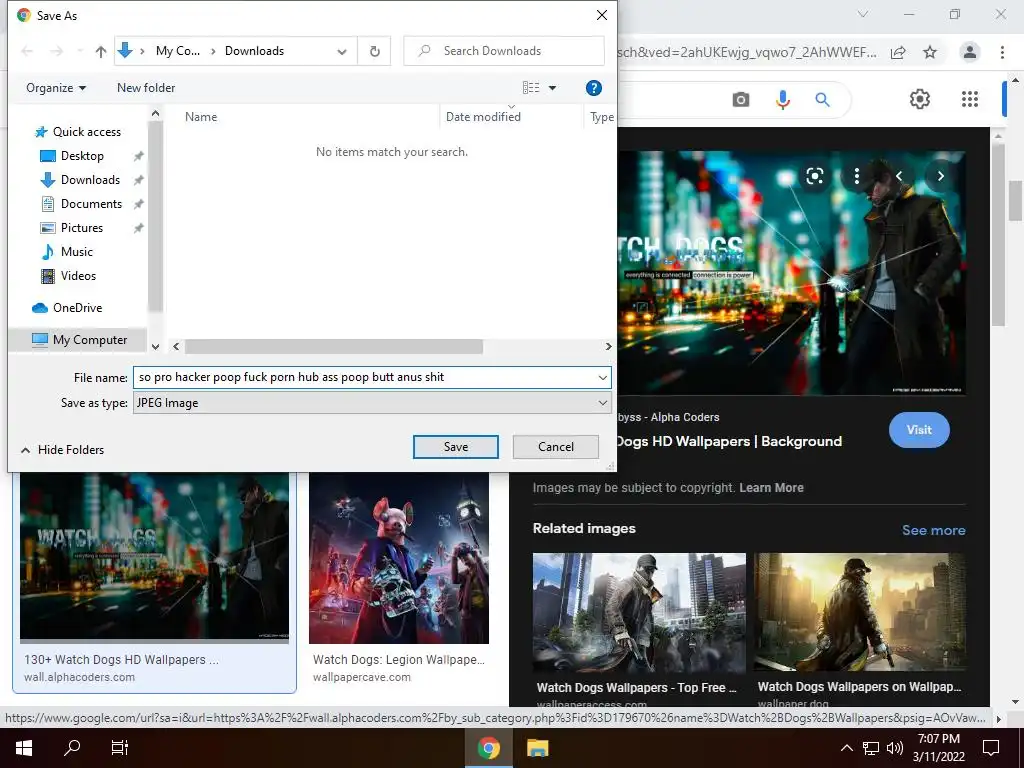Click the Search Downloads field
This screenshot has width=1024, height=768.
coord(504,51)
